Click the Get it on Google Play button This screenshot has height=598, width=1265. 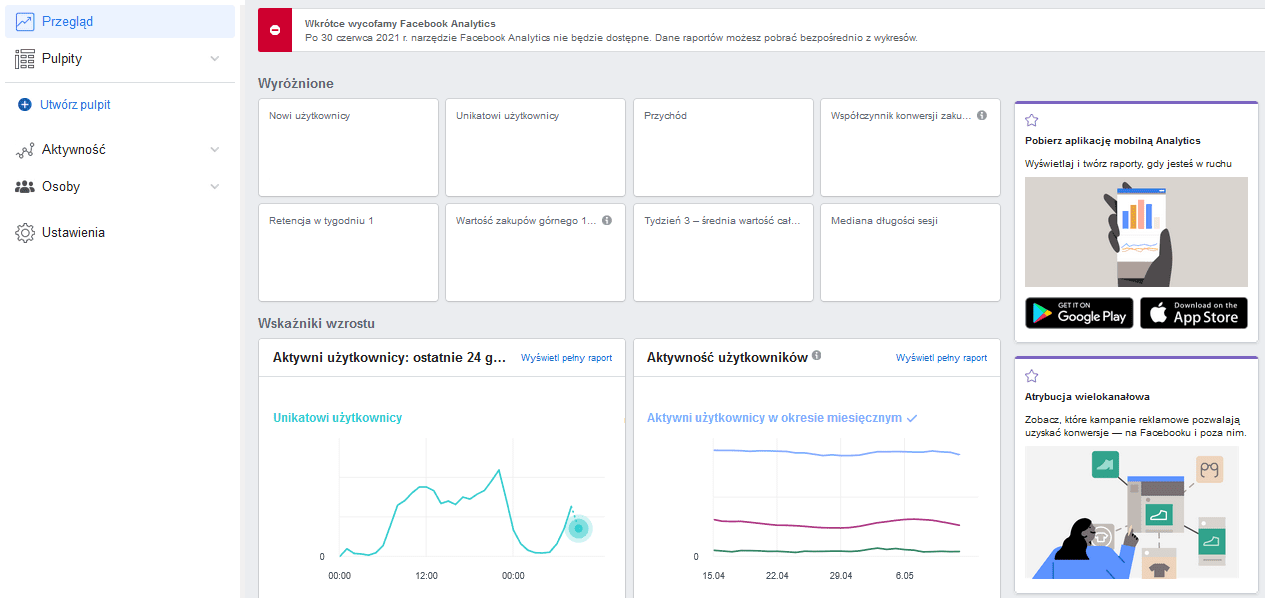tap(1079, 313)
